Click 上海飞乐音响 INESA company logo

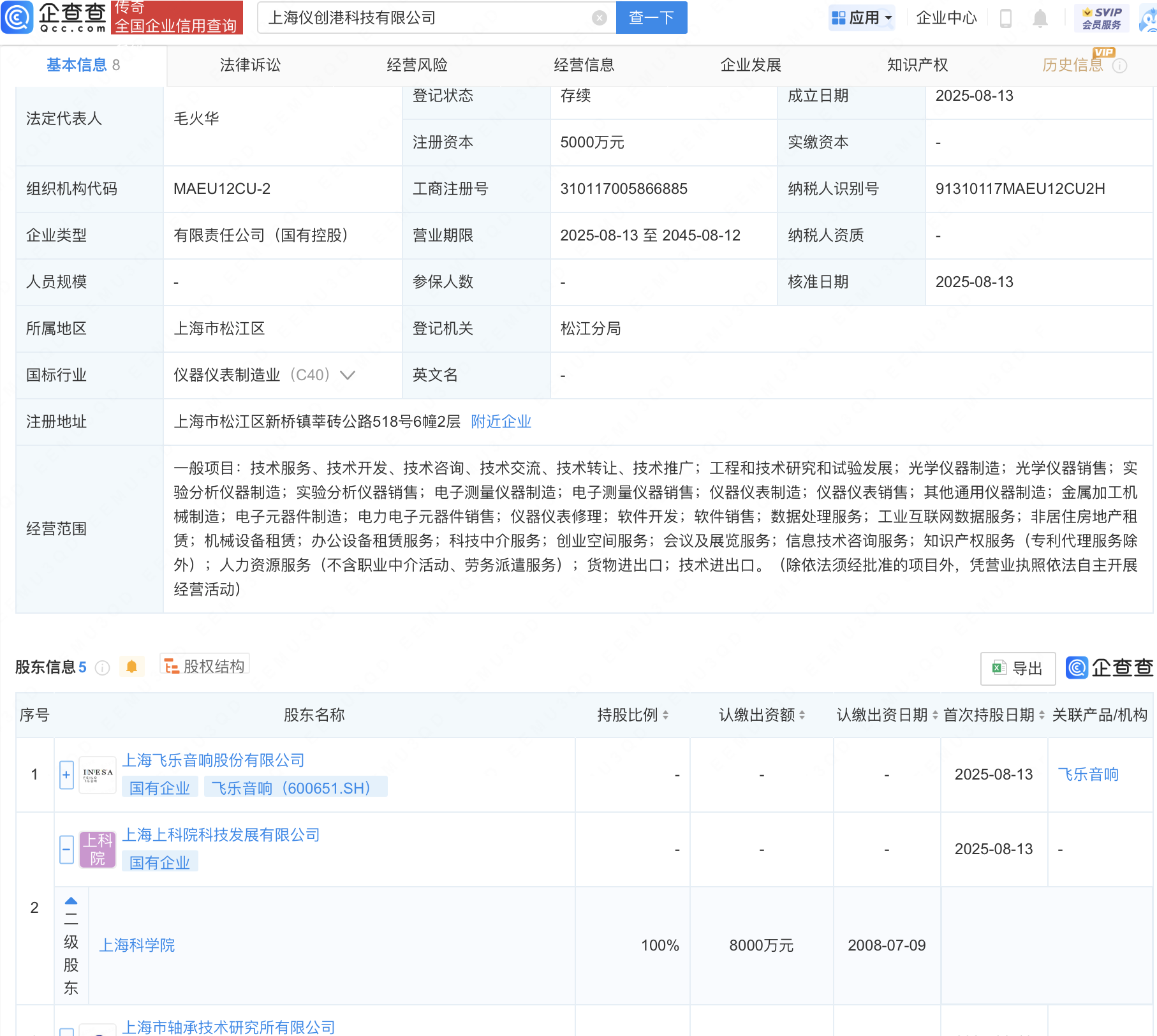click(98, 774)
